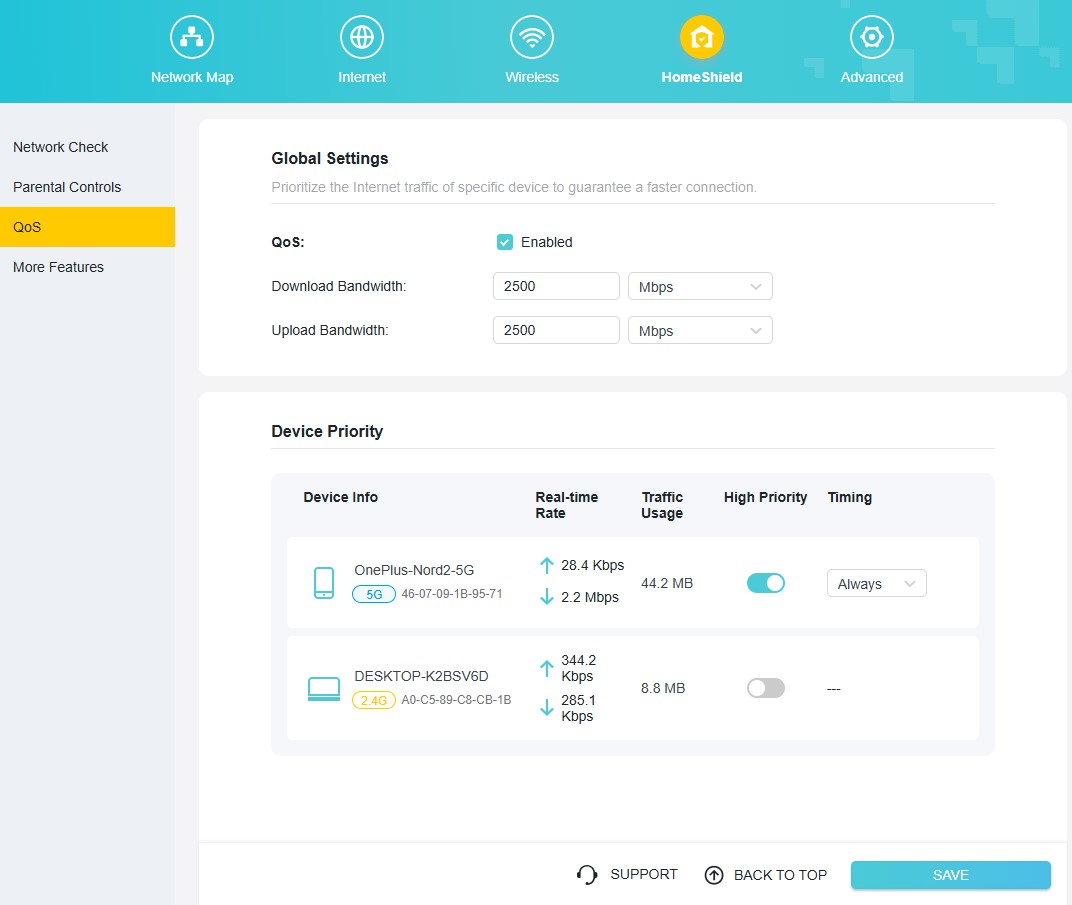This screenshot has height=905, width=1072.
Task: Open the Advanced gear icon
Action: coord(872,38)
